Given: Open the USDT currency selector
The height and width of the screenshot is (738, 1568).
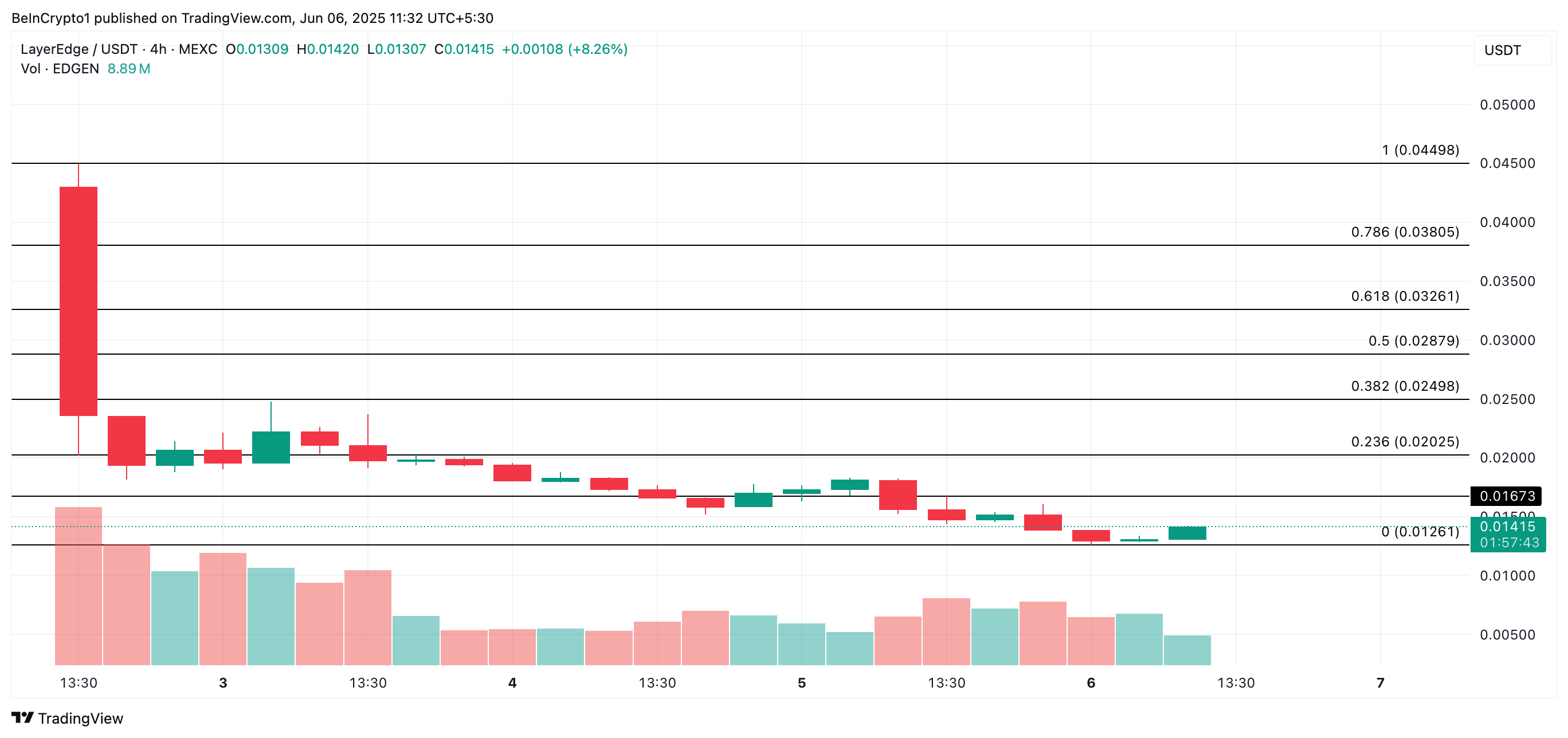Looking at the screenshot, I should coord(1511,50).
